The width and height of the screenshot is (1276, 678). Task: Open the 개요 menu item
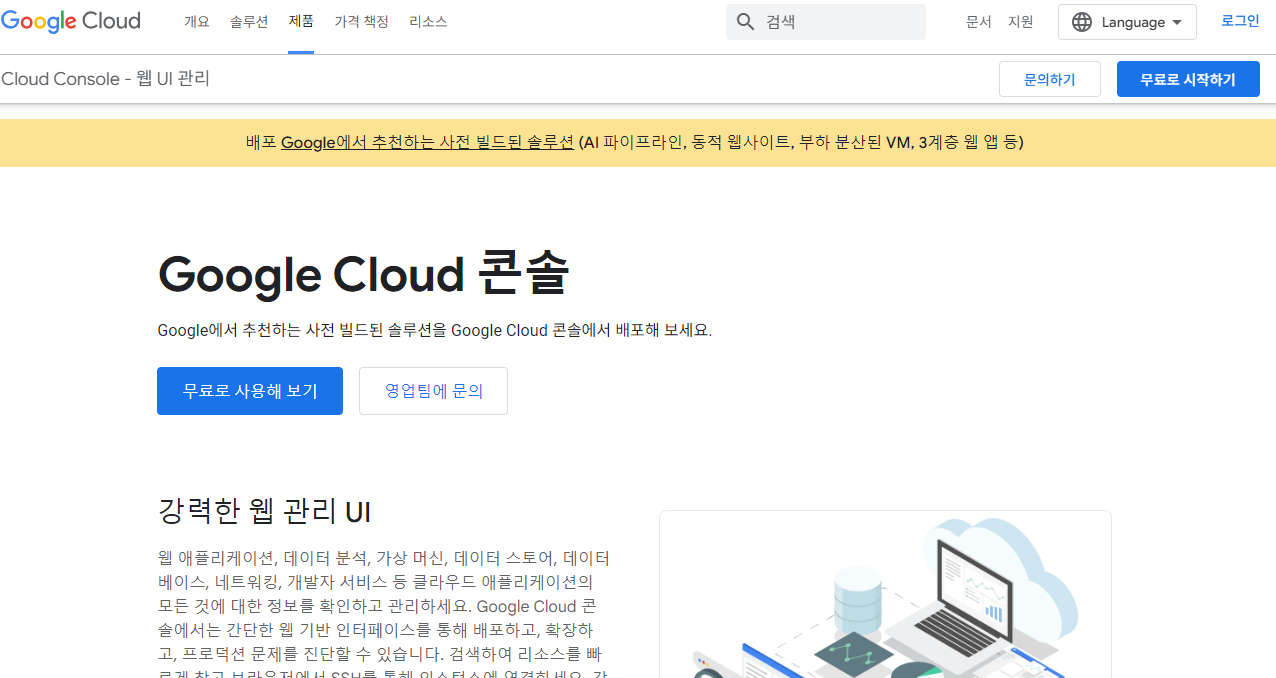196,21
